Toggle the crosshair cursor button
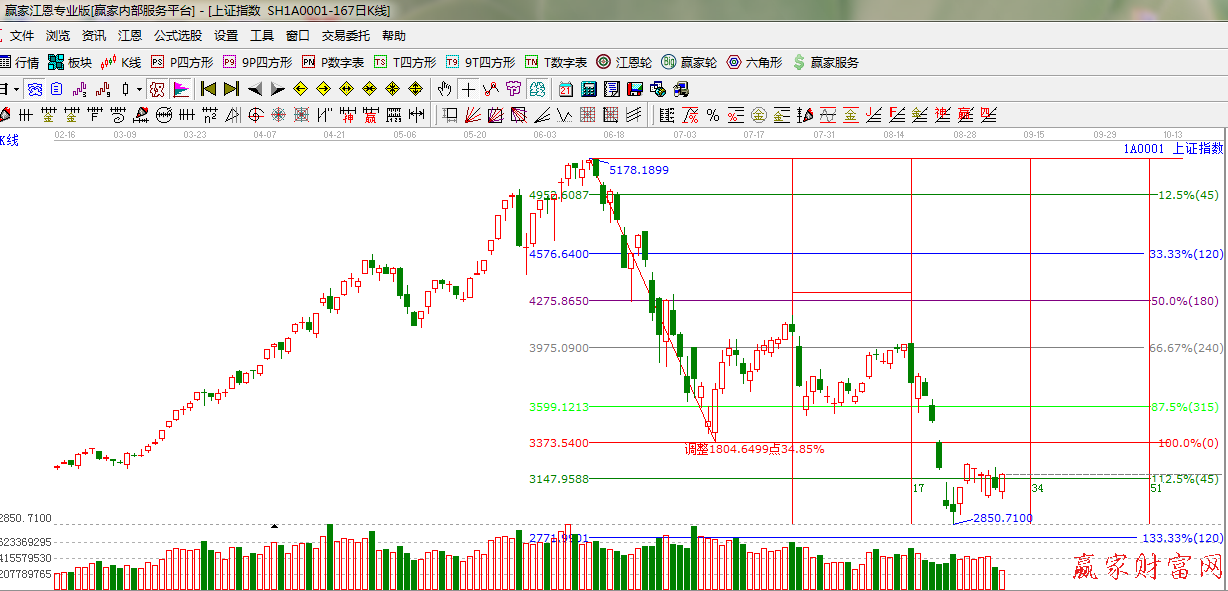Screen dimensions: 1228x591 [468, 89]
